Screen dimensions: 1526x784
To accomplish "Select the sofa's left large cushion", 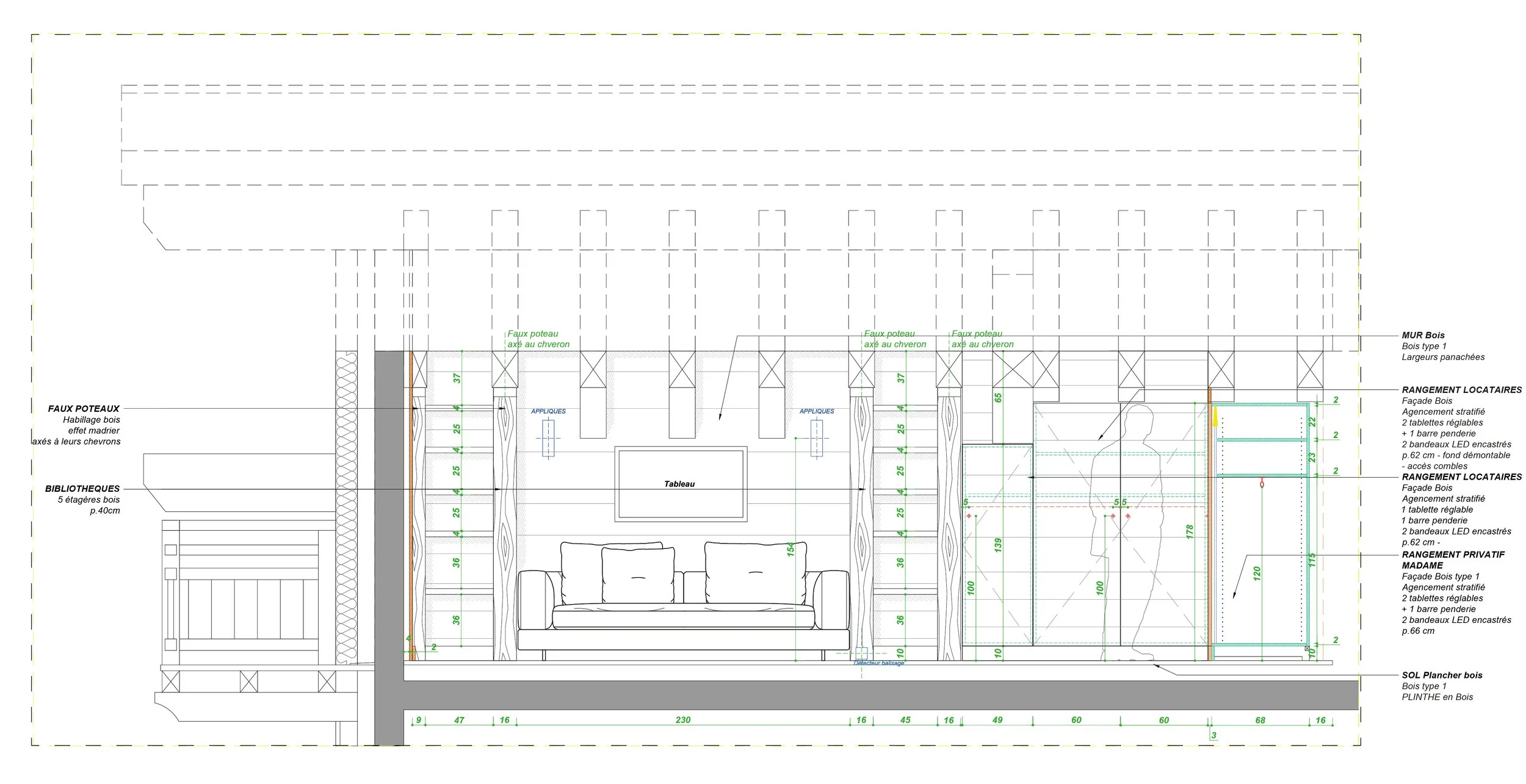I will [580, 570].
